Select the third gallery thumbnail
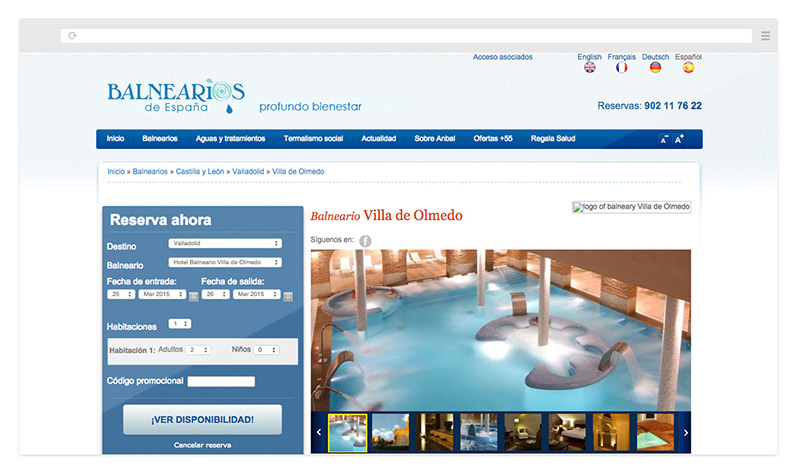 (x=435, y=433)
